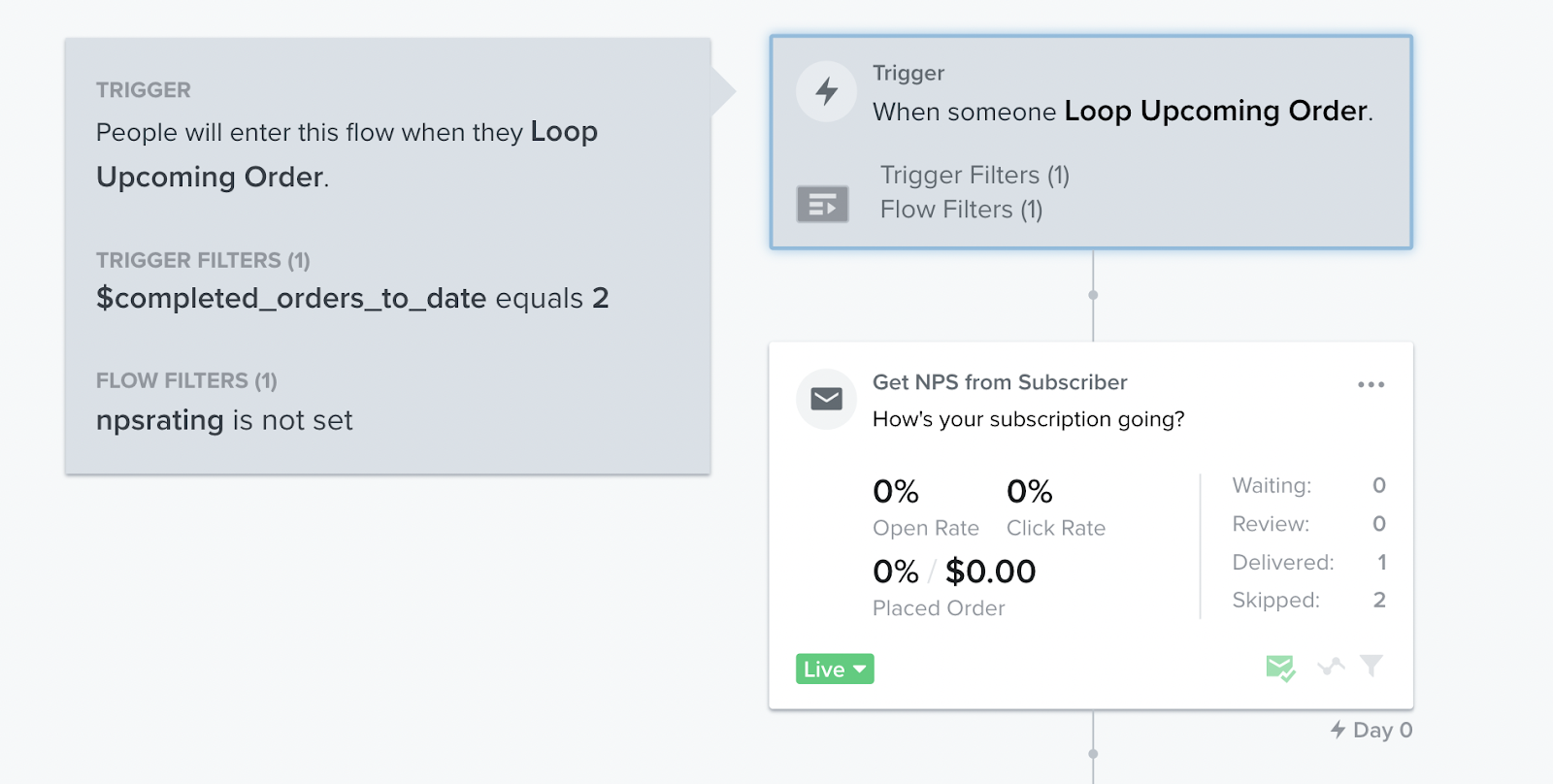Click the How's your subscription going? subject line
Viewport: 1553px width, 784px height.
(1028, 419)
